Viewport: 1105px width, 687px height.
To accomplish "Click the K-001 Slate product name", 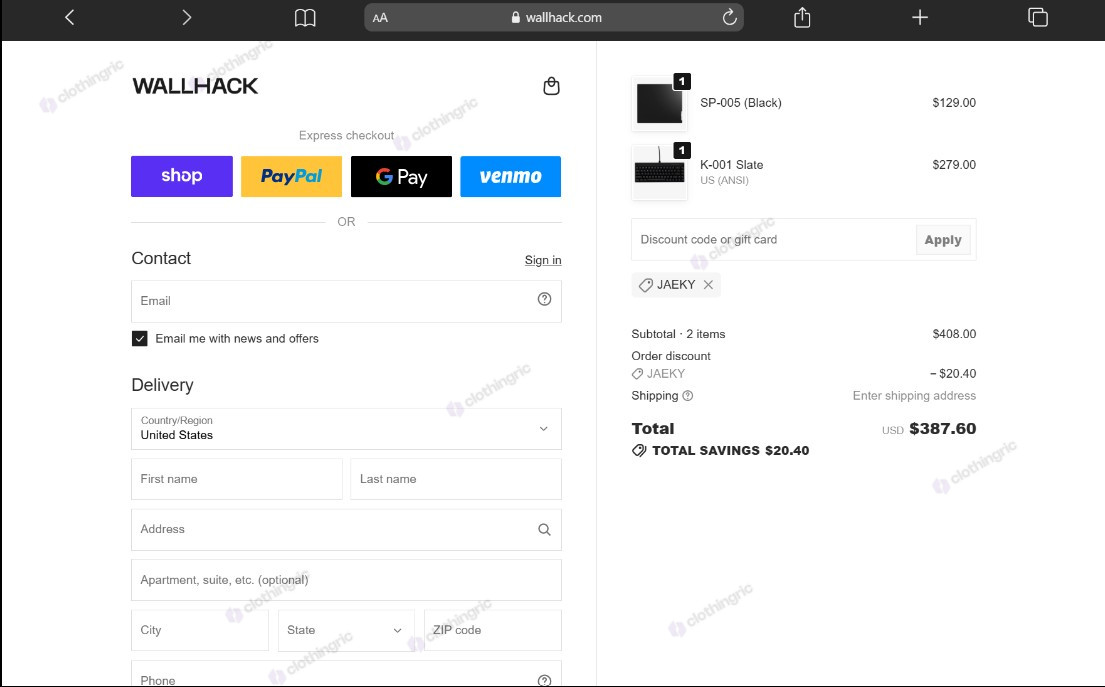I will (731, 165).
